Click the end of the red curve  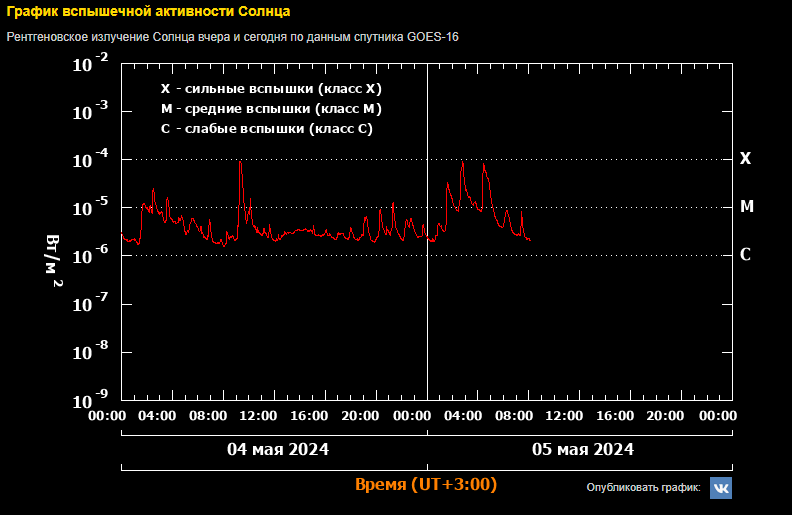530,240
